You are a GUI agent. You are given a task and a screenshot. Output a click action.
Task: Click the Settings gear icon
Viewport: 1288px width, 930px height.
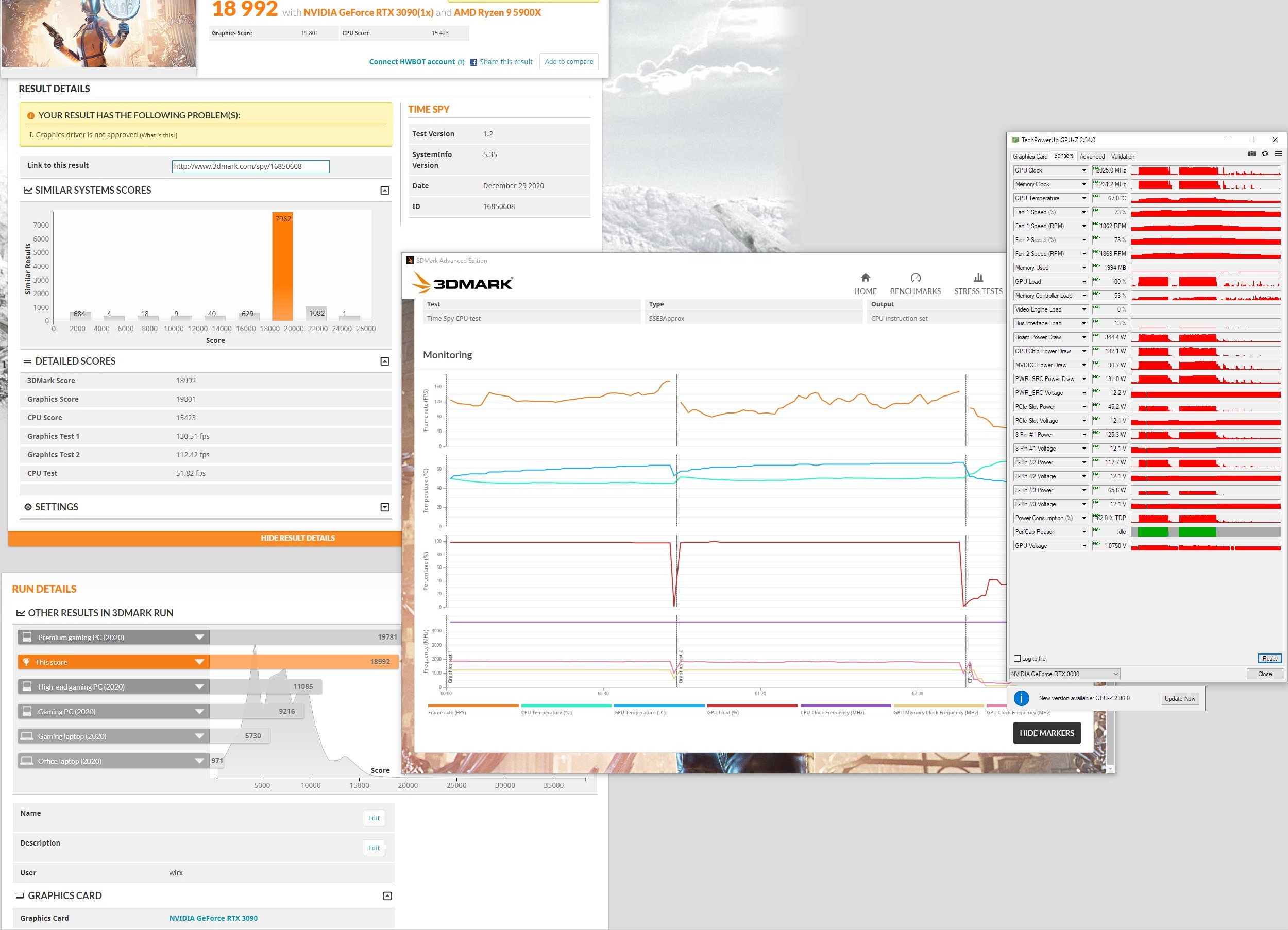(28, 506)
